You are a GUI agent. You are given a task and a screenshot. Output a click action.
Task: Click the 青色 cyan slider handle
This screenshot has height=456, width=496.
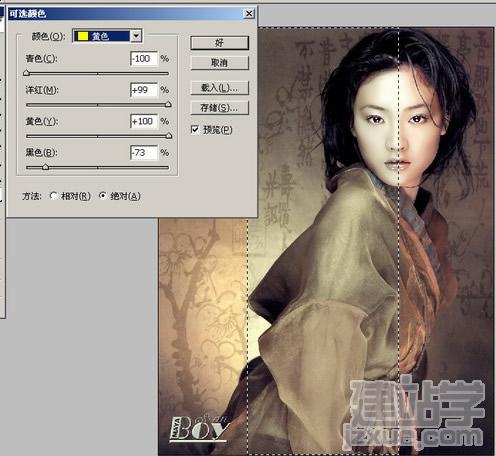(x=27, y=73)
